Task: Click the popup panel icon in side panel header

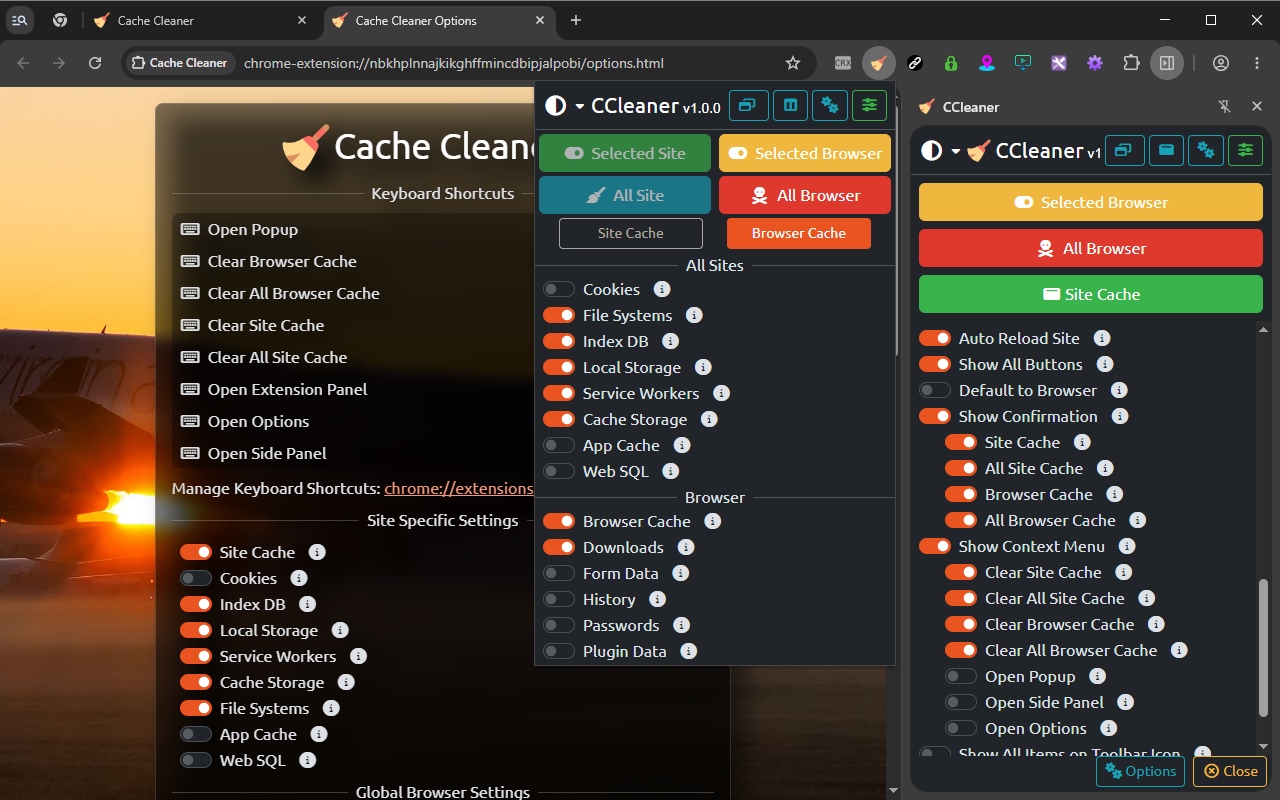Action: click(x=1166, y=150)
